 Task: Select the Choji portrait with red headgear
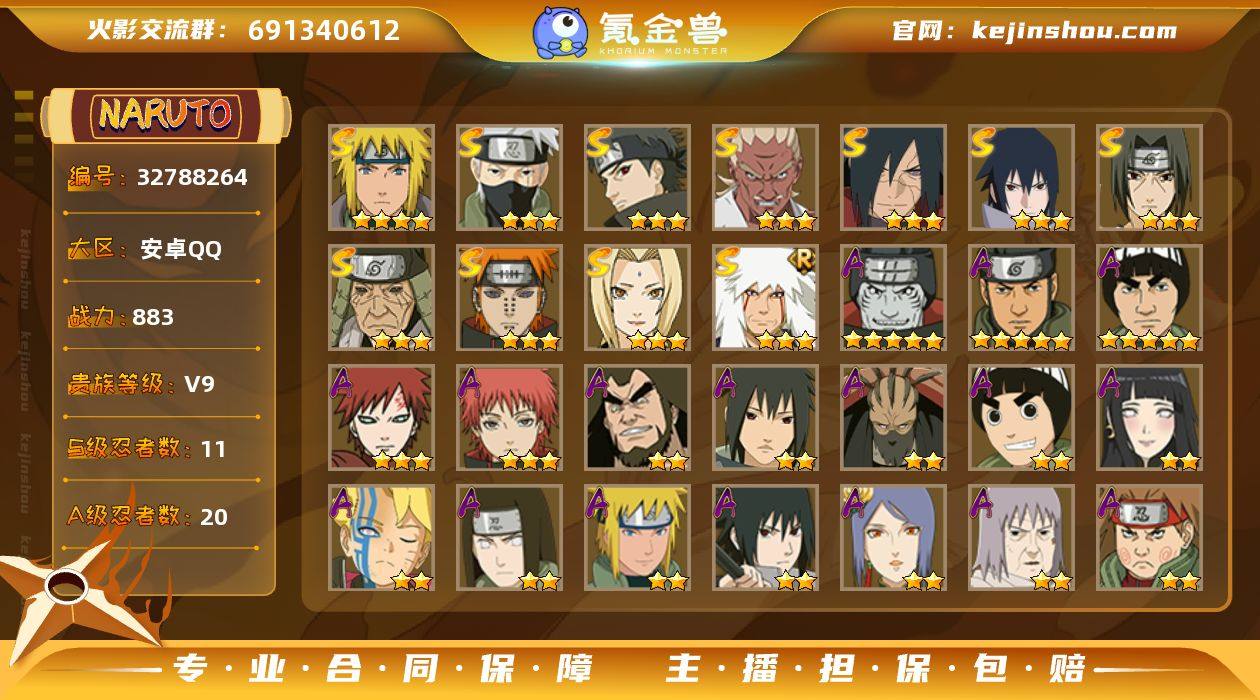(1149, 538)
